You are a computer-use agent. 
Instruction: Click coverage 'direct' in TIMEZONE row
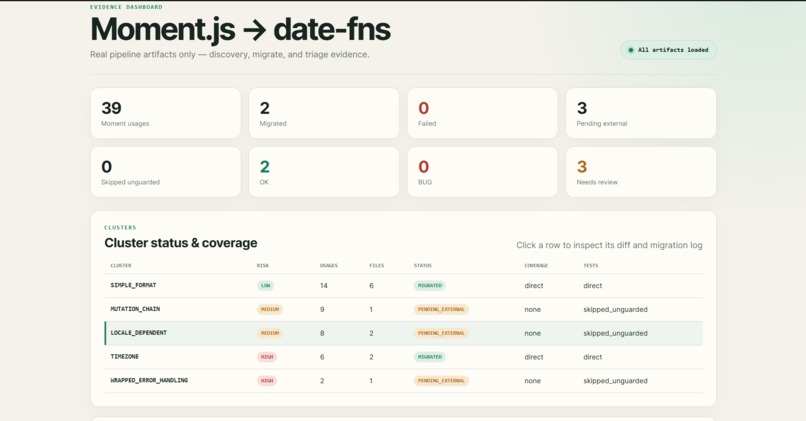[x=534, y=357]
